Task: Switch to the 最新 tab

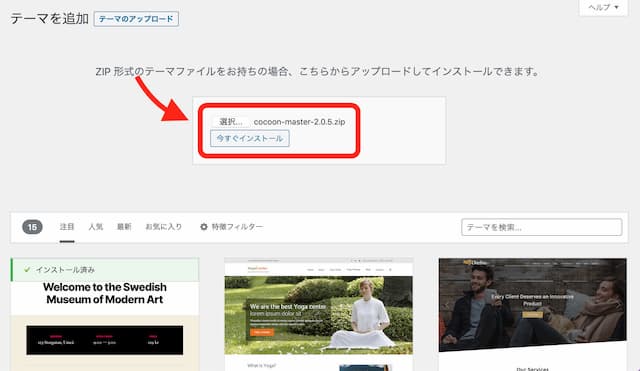Action: [x=124, y=227]
